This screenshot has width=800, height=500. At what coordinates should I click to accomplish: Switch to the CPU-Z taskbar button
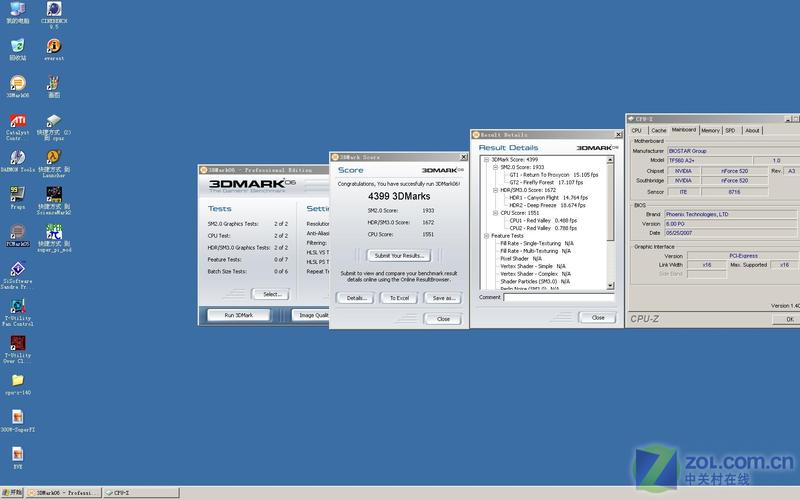pos(141,493)
